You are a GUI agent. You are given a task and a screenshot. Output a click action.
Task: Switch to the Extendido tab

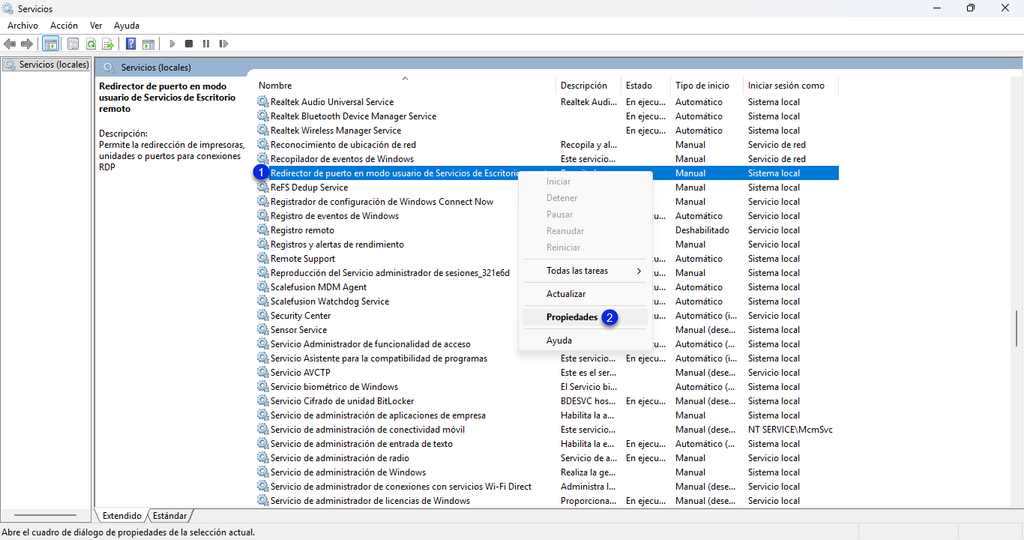(121, 516)
